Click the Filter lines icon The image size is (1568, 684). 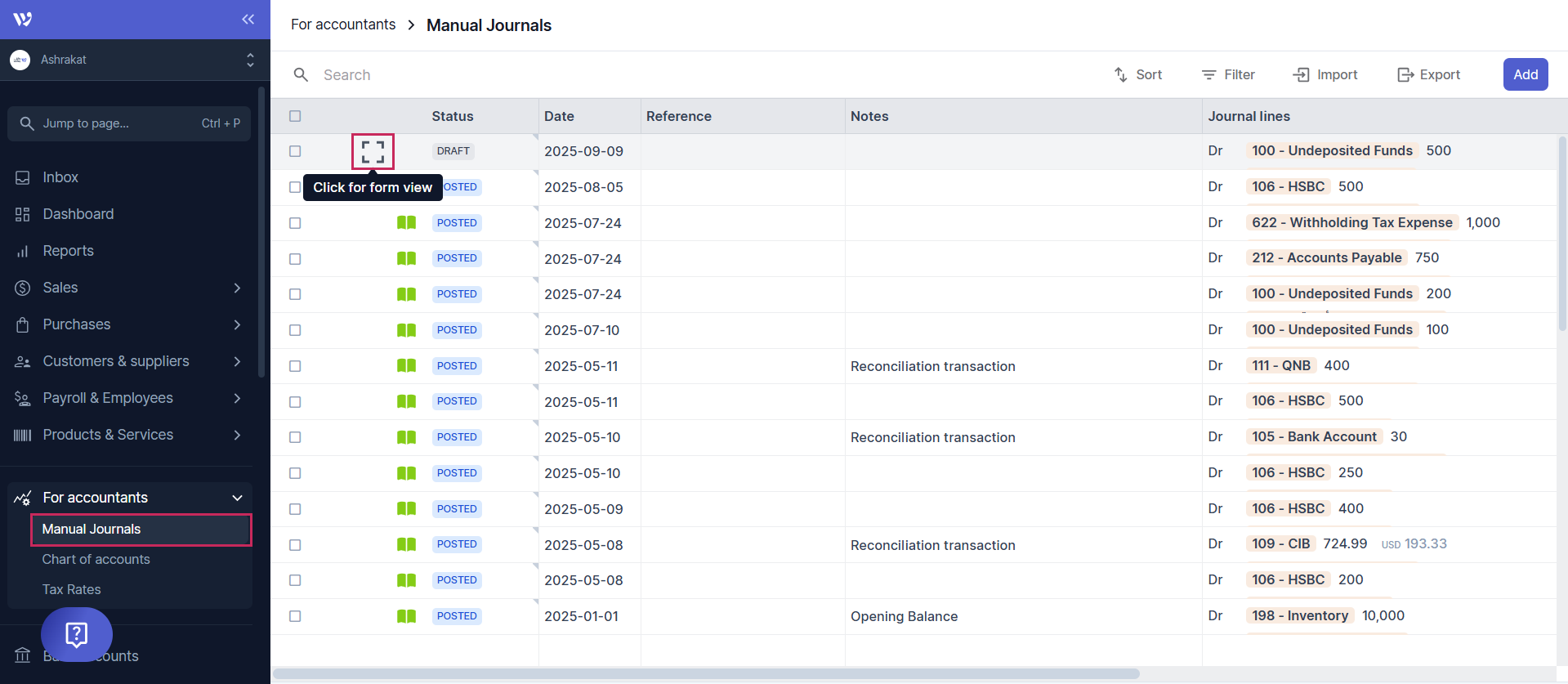[x=1208, y=75]
